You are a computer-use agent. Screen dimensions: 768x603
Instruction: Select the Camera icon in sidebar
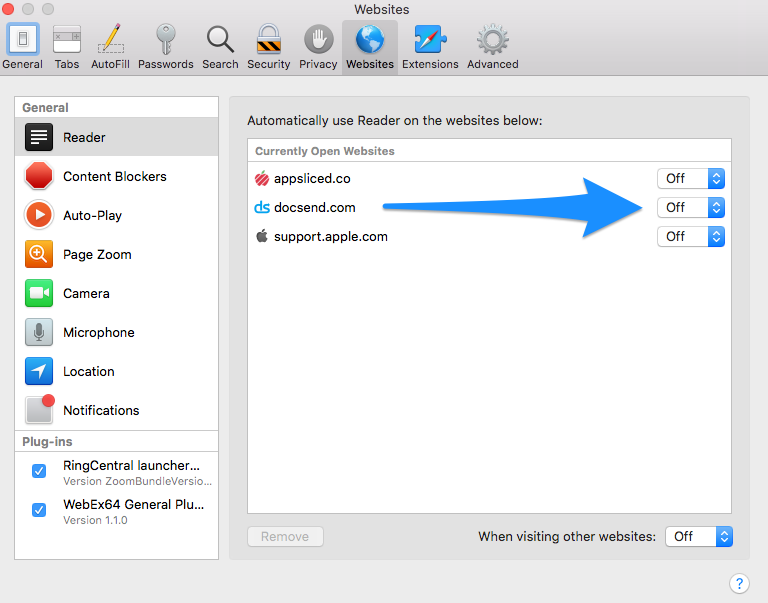point(39,293)
